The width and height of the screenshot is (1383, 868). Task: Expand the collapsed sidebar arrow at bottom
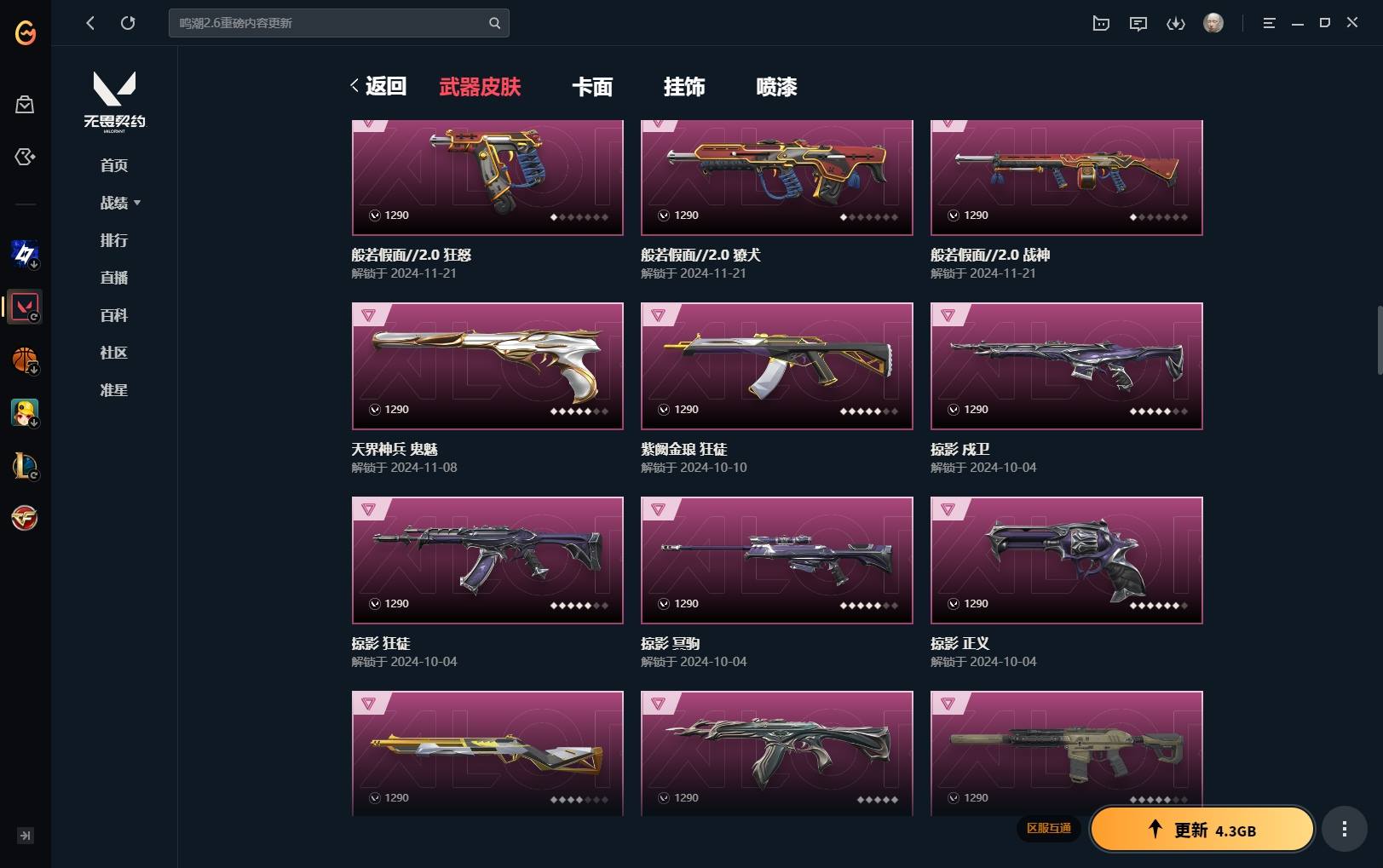click(x=26, y=836)
